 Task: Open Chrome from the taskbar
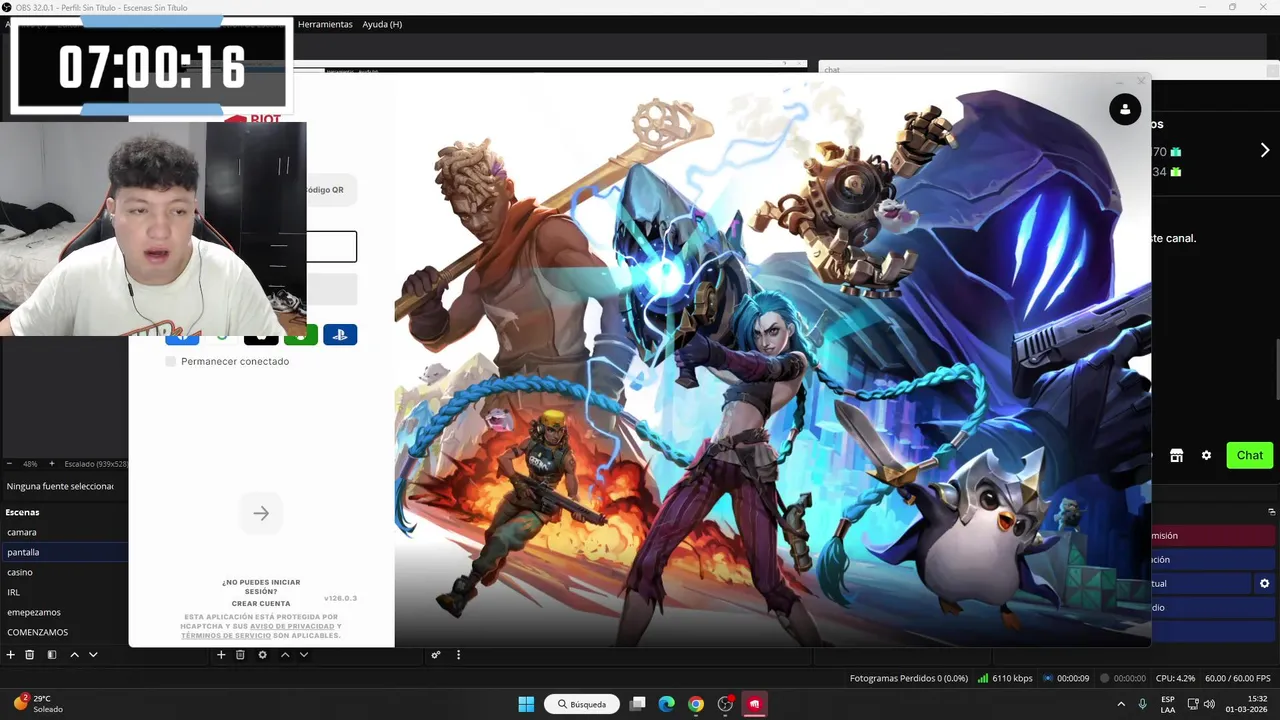click(x=696, y=704)
